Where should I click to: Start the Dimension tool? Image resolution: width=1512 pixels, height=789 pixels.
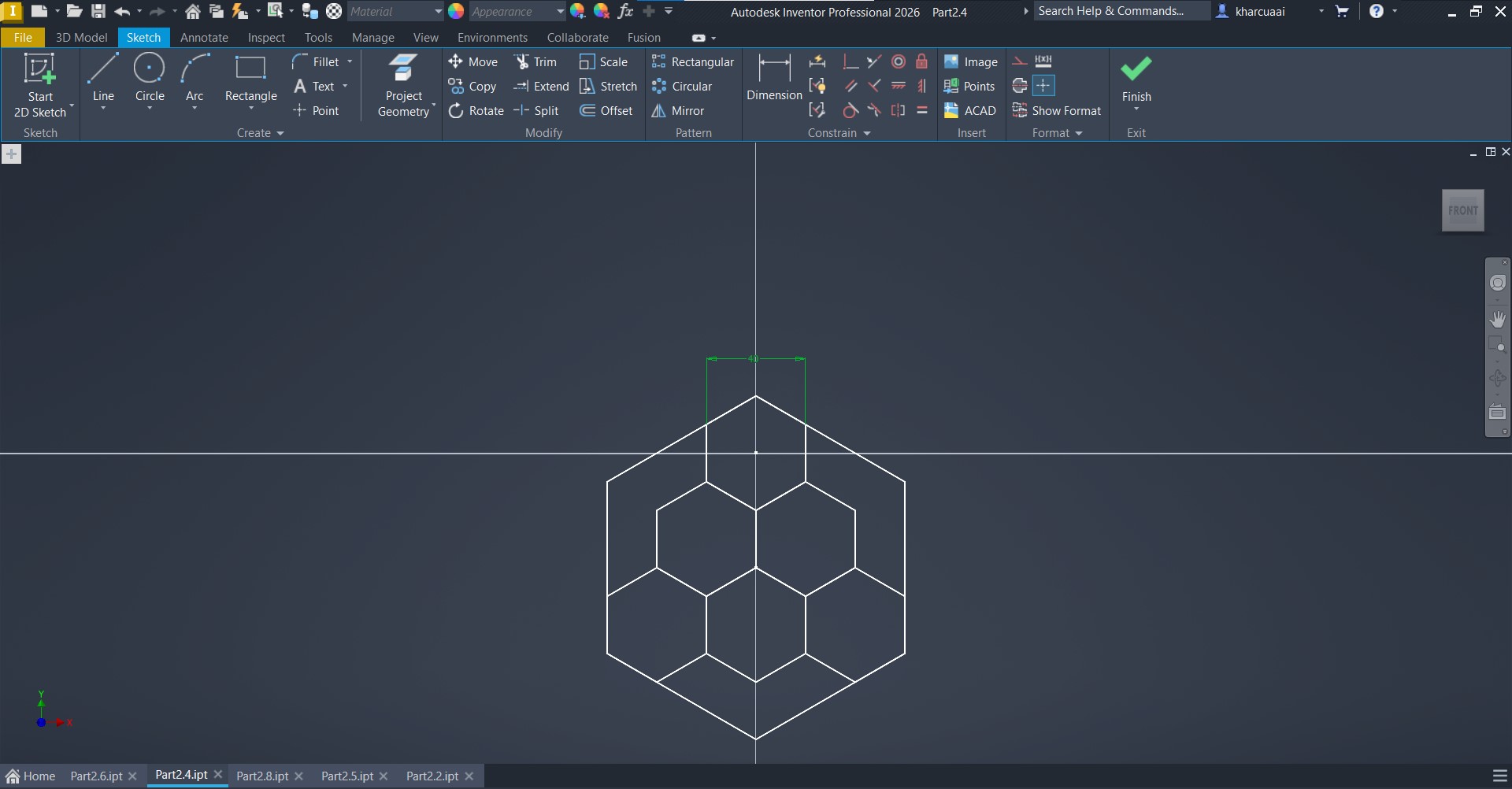coord(773,79)
